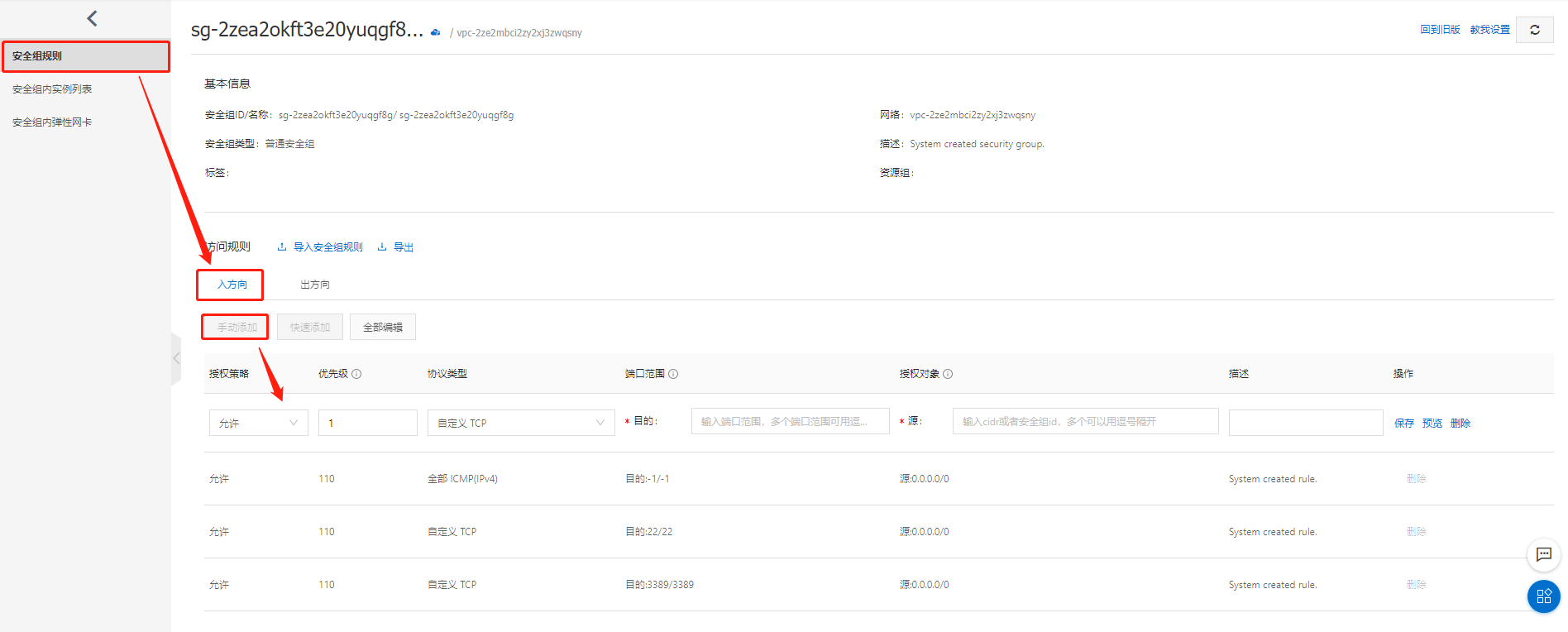Switch to the 入方向 tab
This screenshot has width=1568, height=632.
[232, 285]
